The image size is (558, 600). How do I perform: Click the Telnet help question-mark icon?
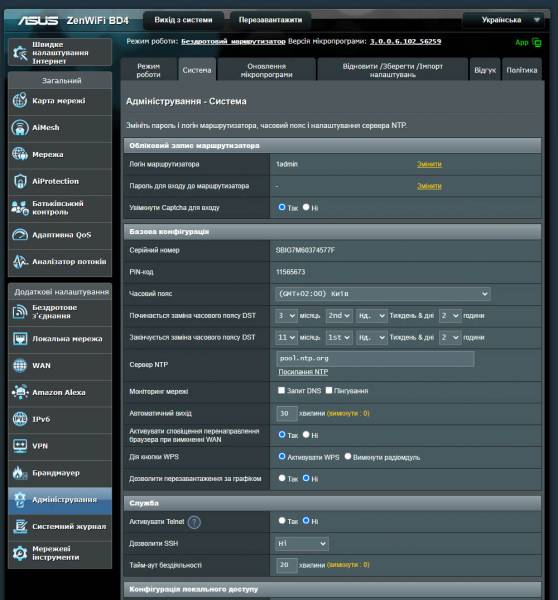click(194, 522)
